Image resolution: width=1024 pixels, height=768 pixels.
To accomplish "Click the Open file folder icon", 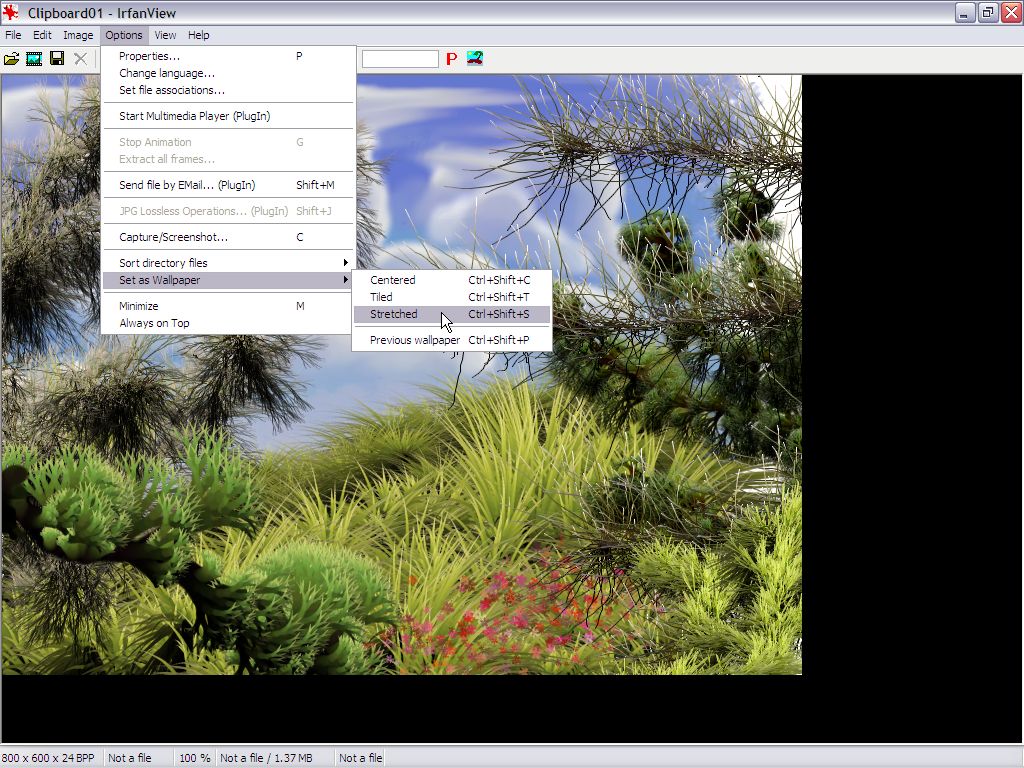I will click(12, 59).
